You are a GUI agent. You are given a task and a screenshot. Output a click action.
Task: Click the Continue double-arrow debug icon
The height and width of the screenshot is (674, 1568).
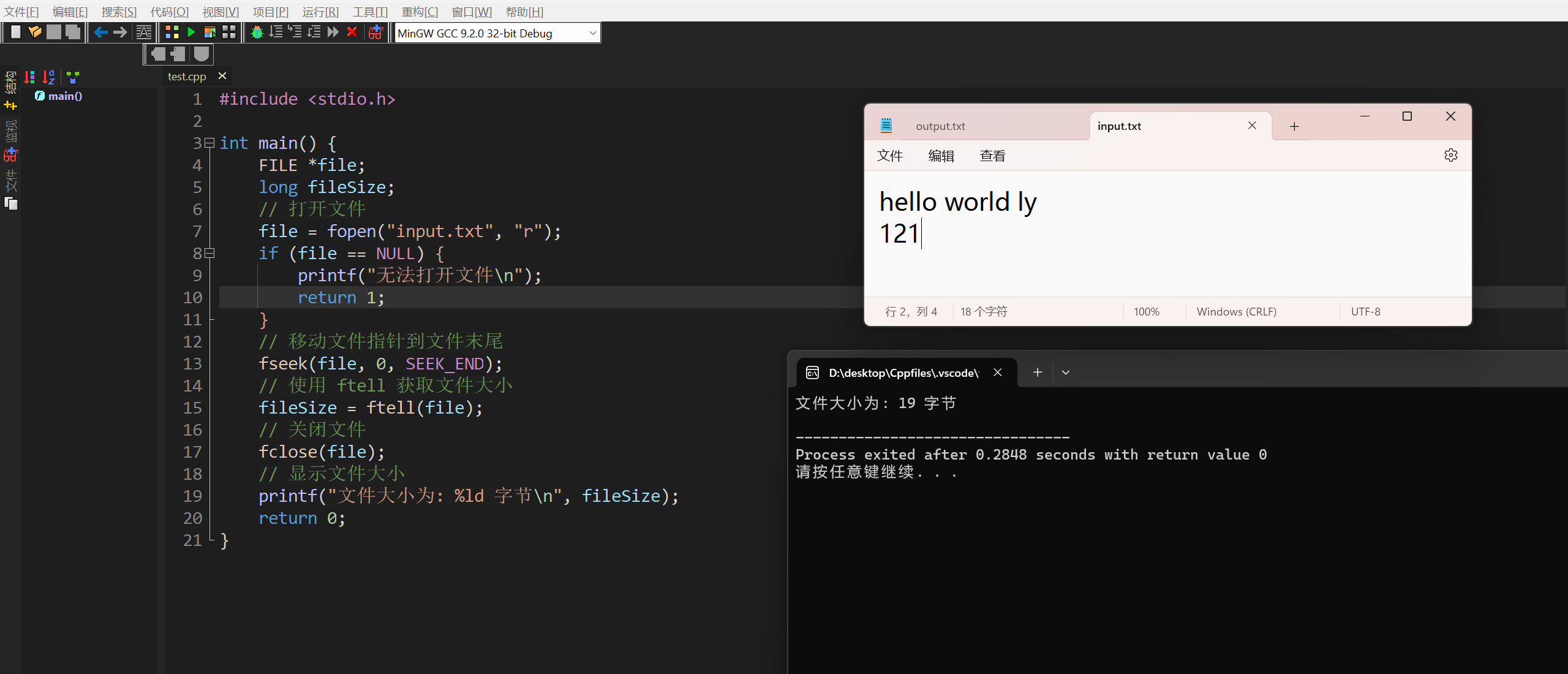coord(333,32)
